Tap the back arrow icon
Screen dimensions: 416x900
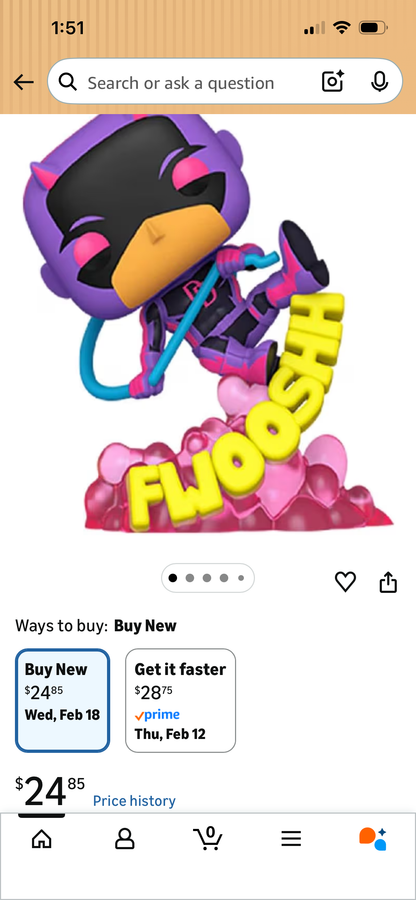[x=24, y=83]
